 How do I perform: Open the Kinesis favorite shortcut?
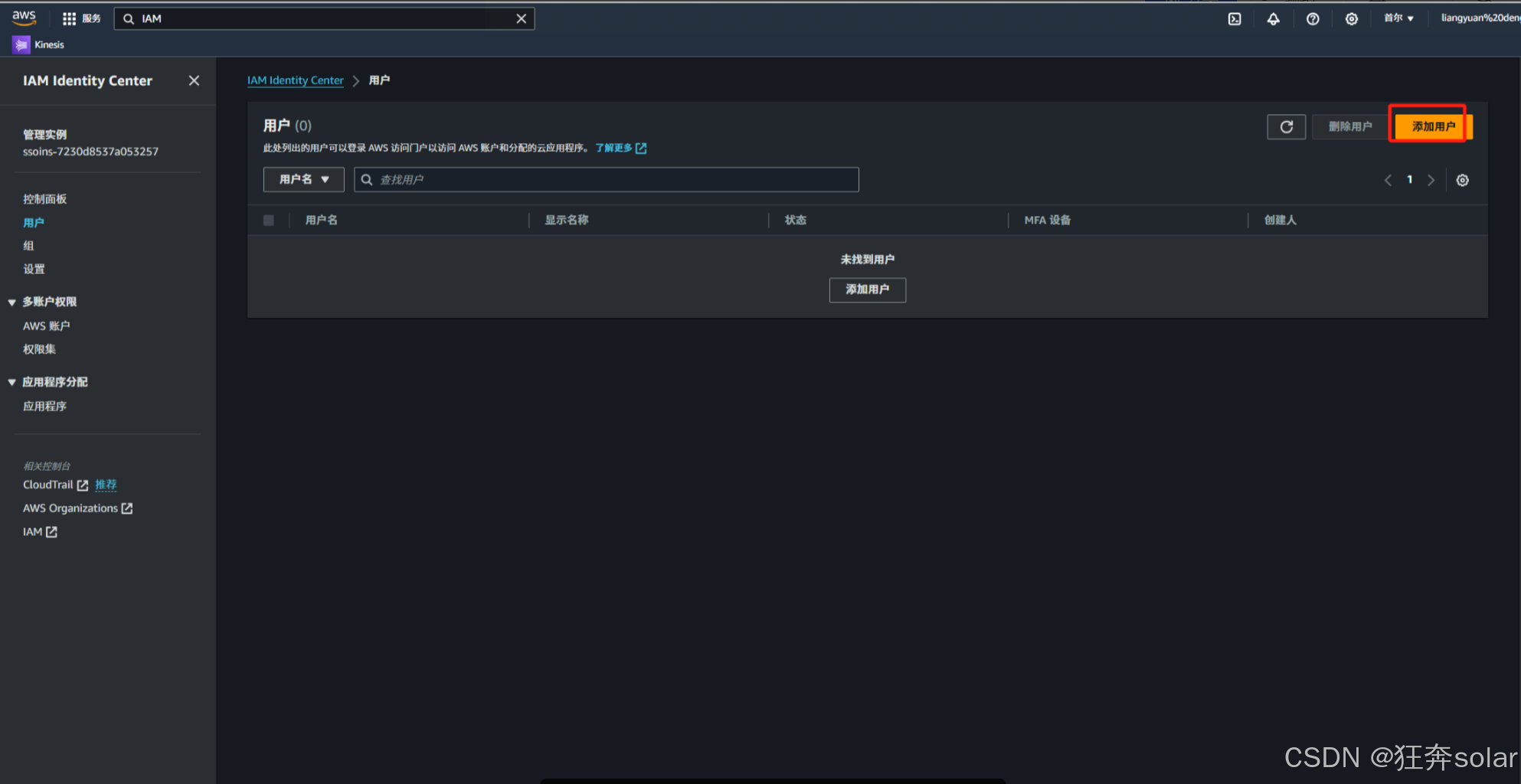[x=38, y=44]
